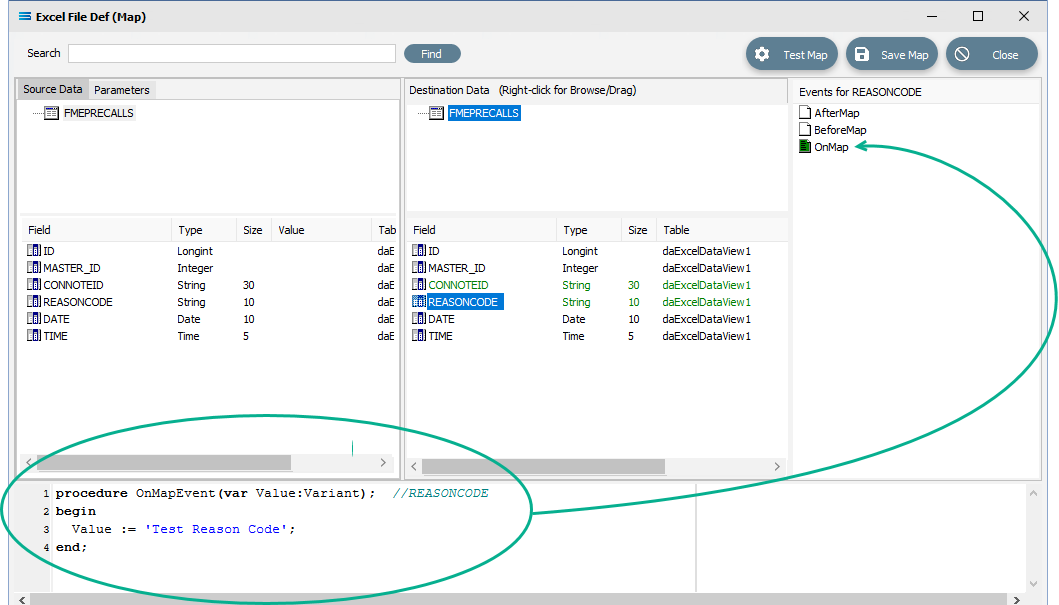Screen dimensions: 1059x605
Task: Click code editor scroll up arrow
Action: tap(1033, 494)
